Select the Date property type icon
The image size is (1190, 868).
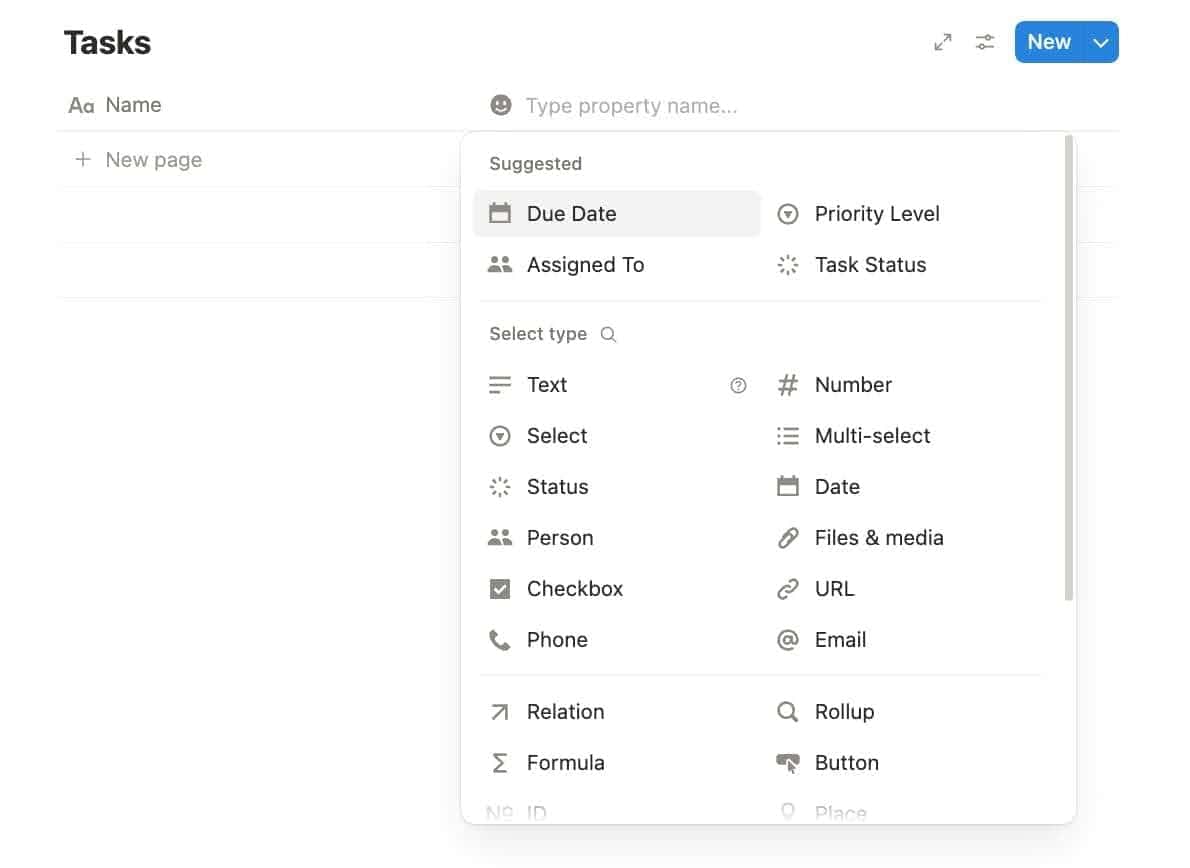[x=788, y=487]
